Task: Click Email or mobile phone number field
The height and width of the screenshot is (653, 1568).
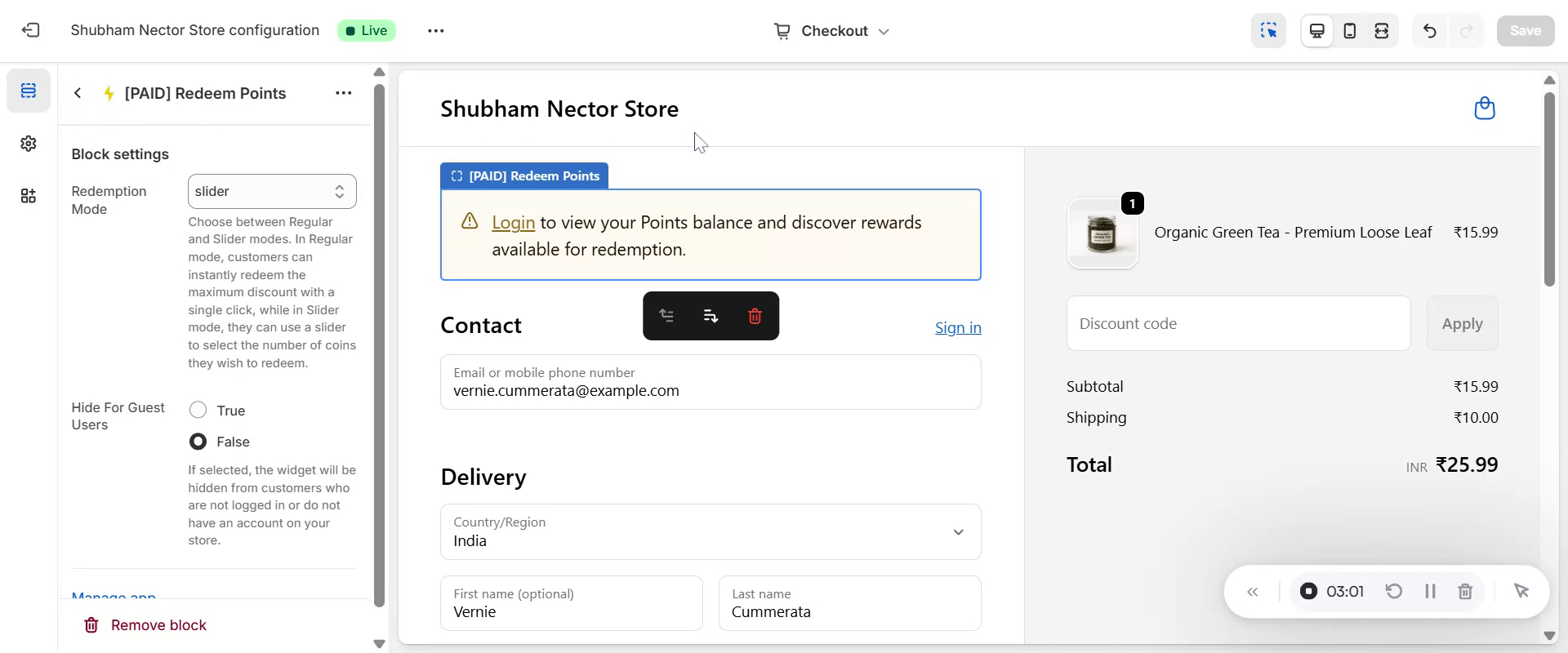Action: (x=710, y=382)
